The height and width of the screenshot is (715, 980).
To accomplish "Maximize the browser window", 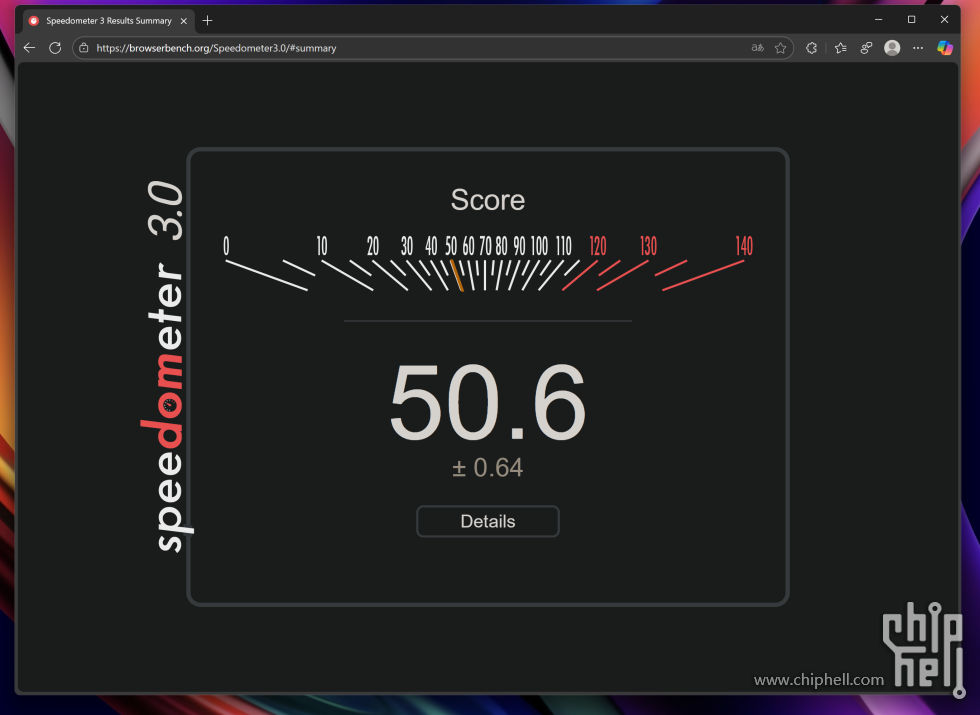I will [x=911, y=19].
